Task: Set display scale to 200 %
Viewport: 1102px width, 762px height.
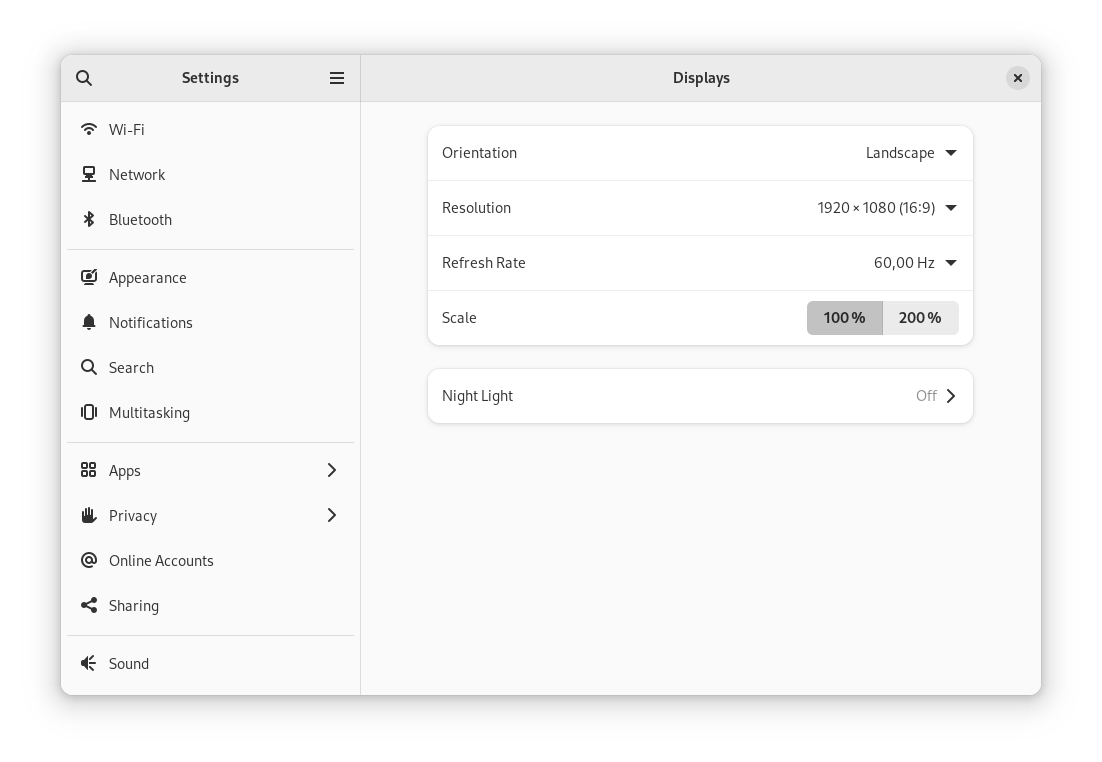Action: [920, 318]
